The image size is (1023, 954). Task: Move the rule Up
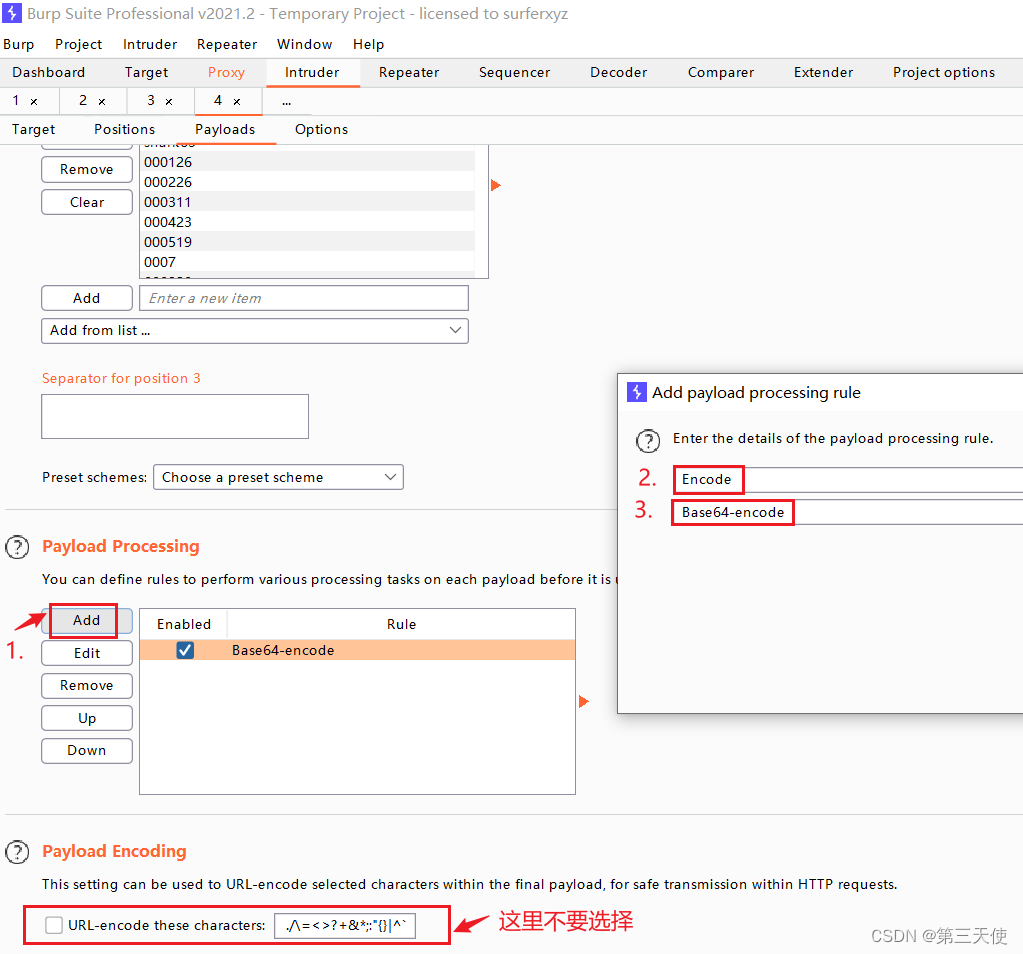(87, 718)
